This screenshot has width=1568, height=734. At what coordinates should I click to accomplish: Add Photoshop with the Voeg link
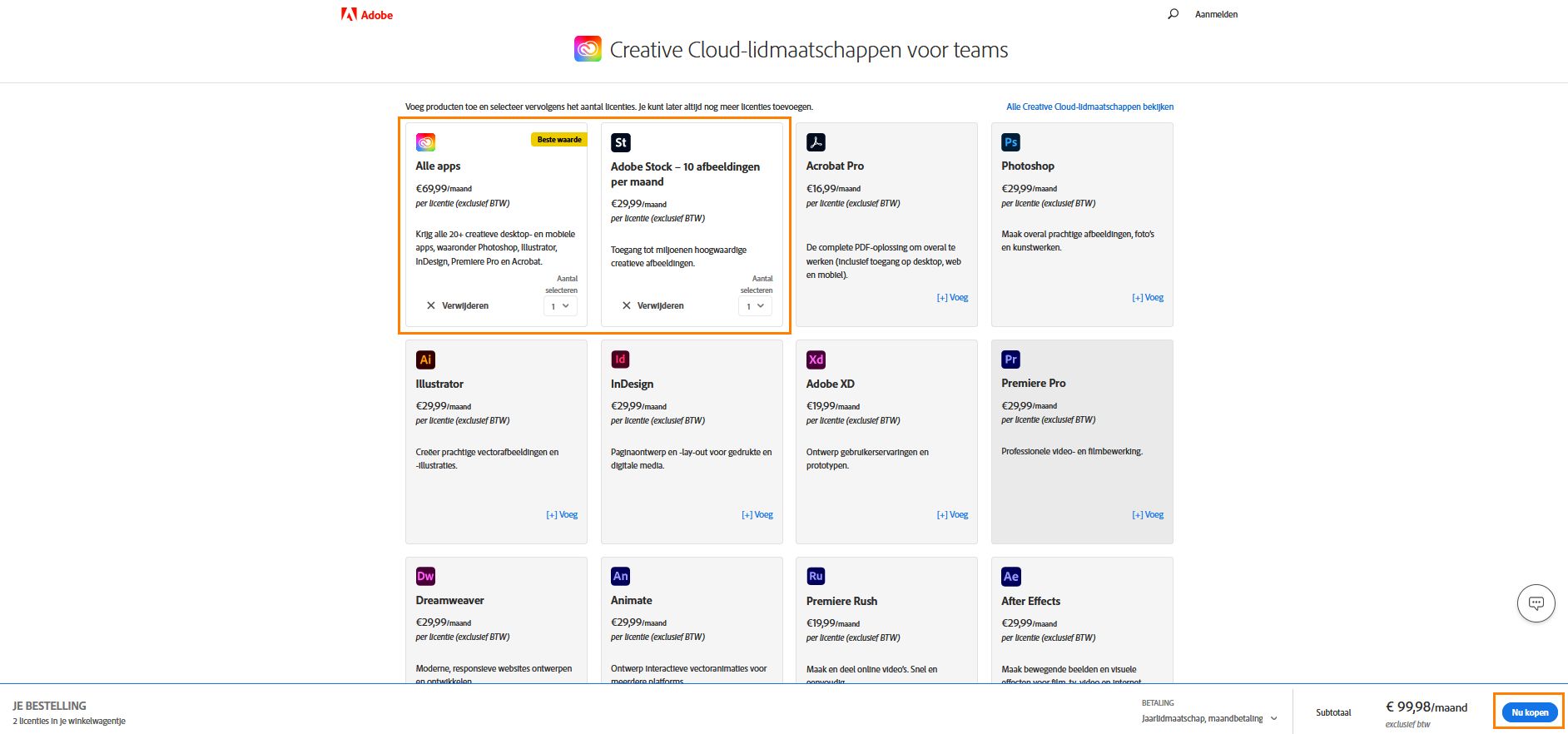1148,297
